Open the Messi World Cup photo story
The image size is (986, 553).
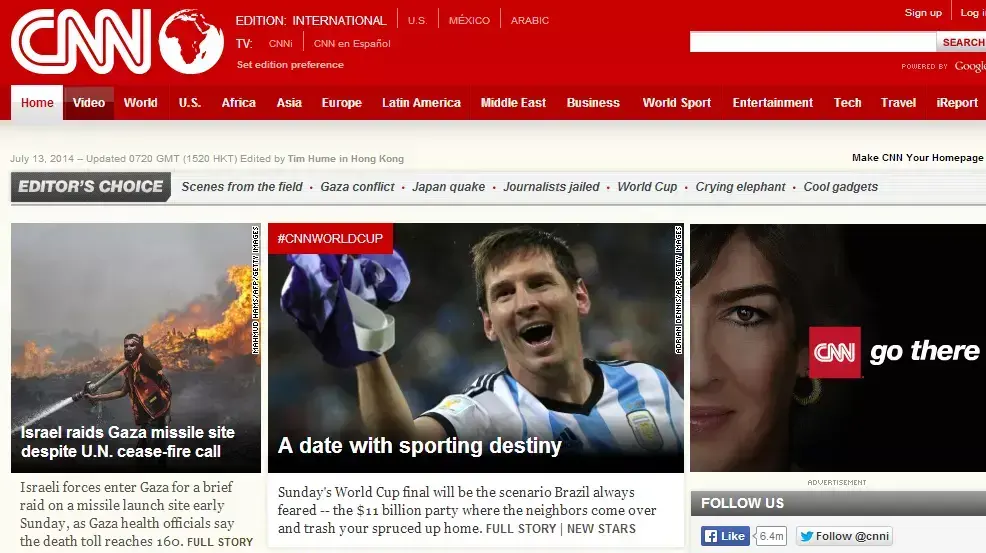coord(476,348)
